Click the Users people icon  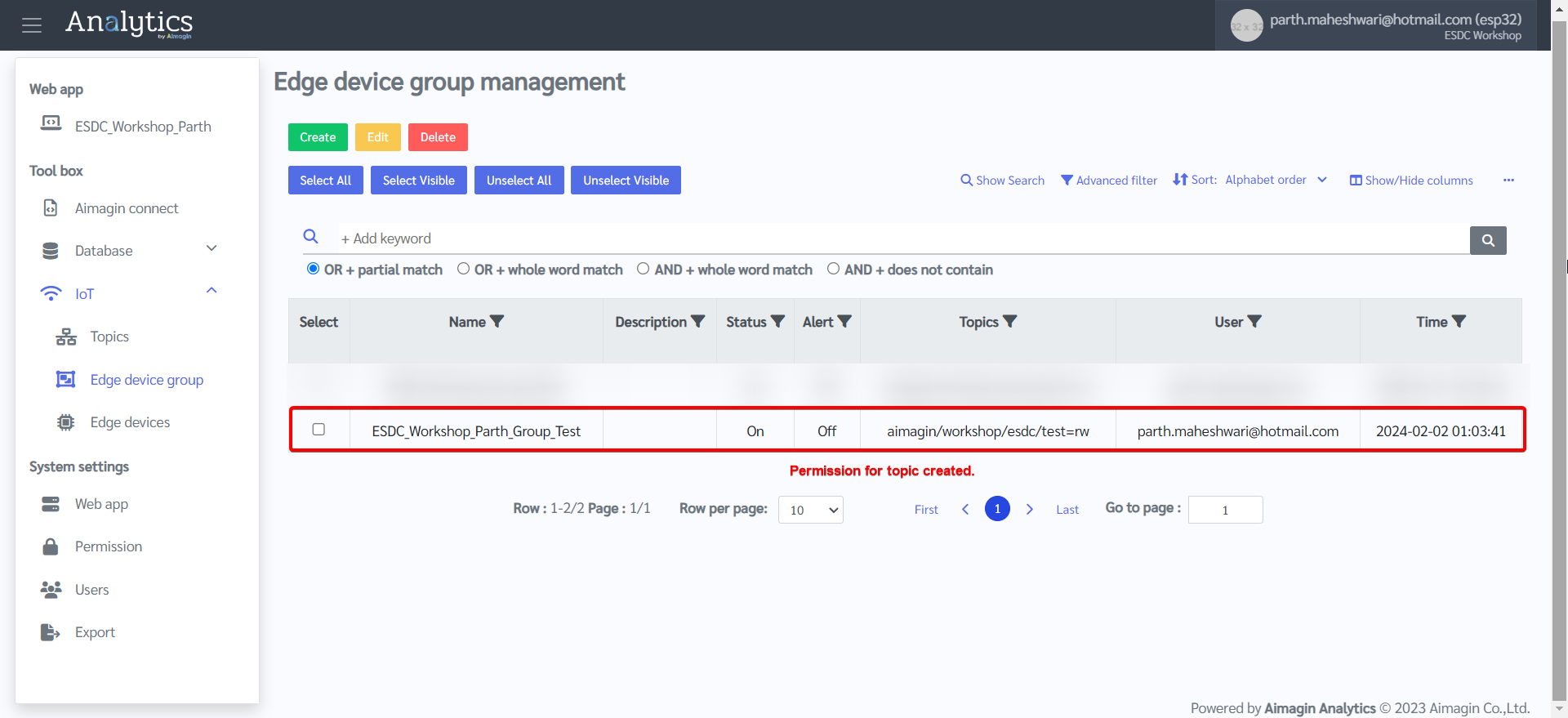click(x=51, y=590)
